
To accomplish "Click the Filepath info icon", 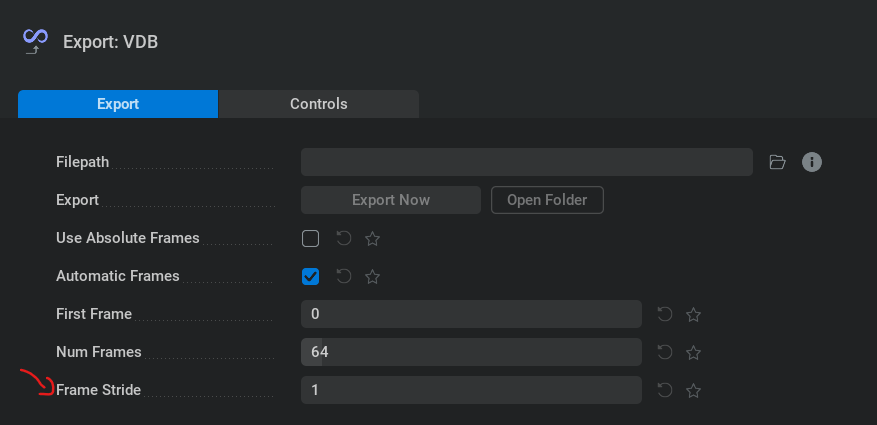I will coord(812,162).
